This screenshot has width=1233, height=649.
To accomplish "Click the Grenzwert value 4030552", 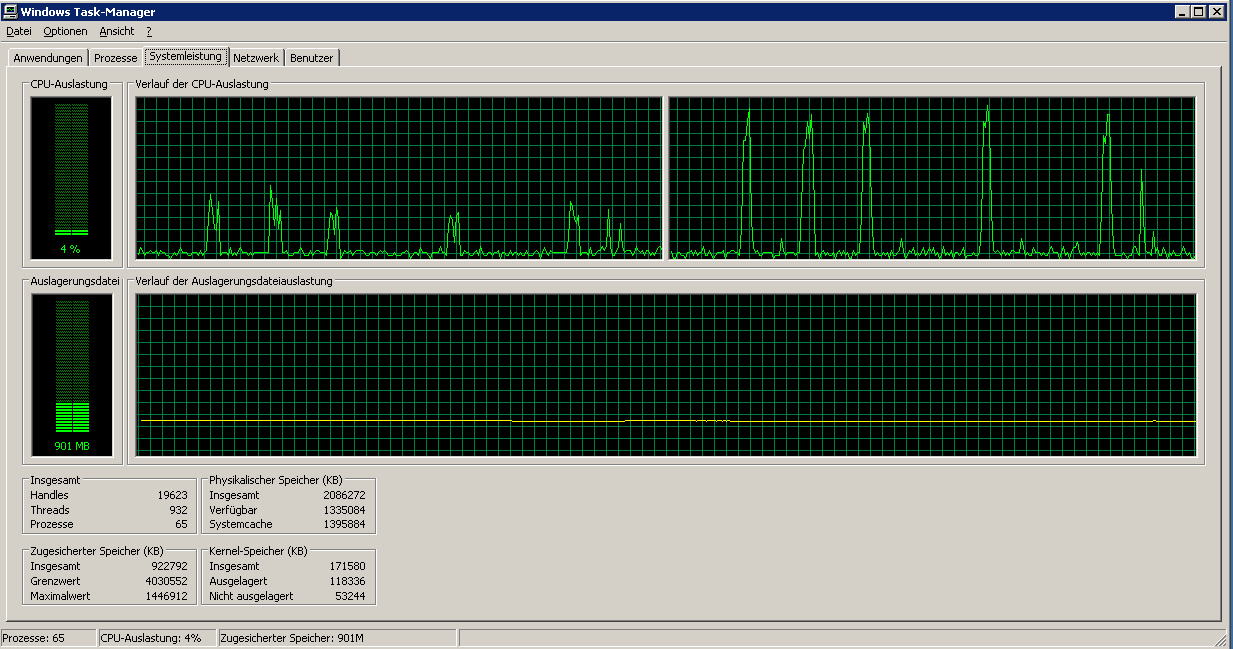I will [167, 581].
